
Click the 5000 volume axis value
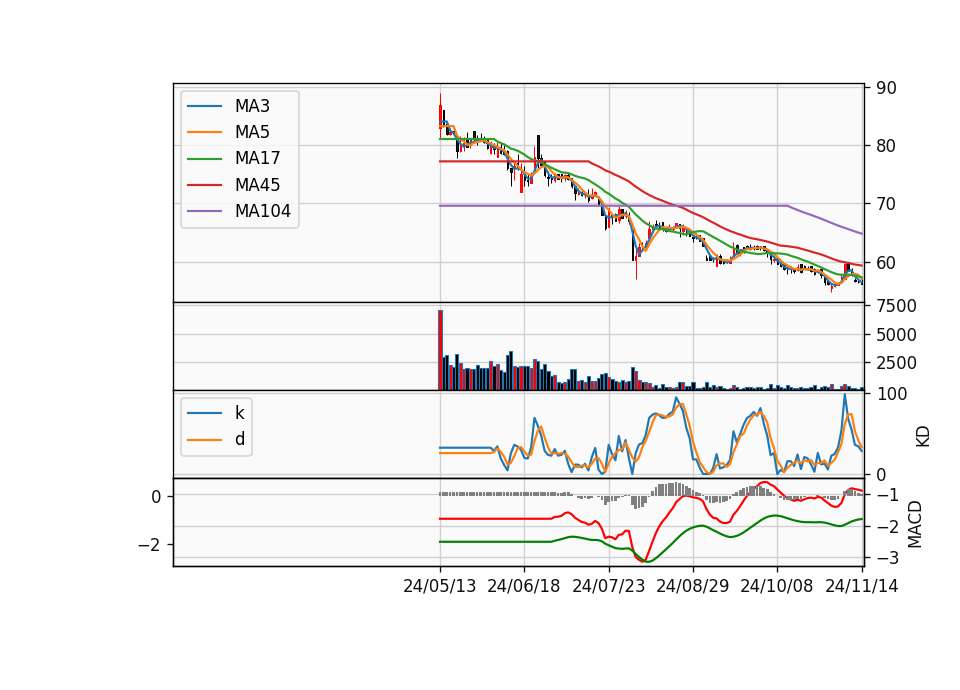(896, 335)
